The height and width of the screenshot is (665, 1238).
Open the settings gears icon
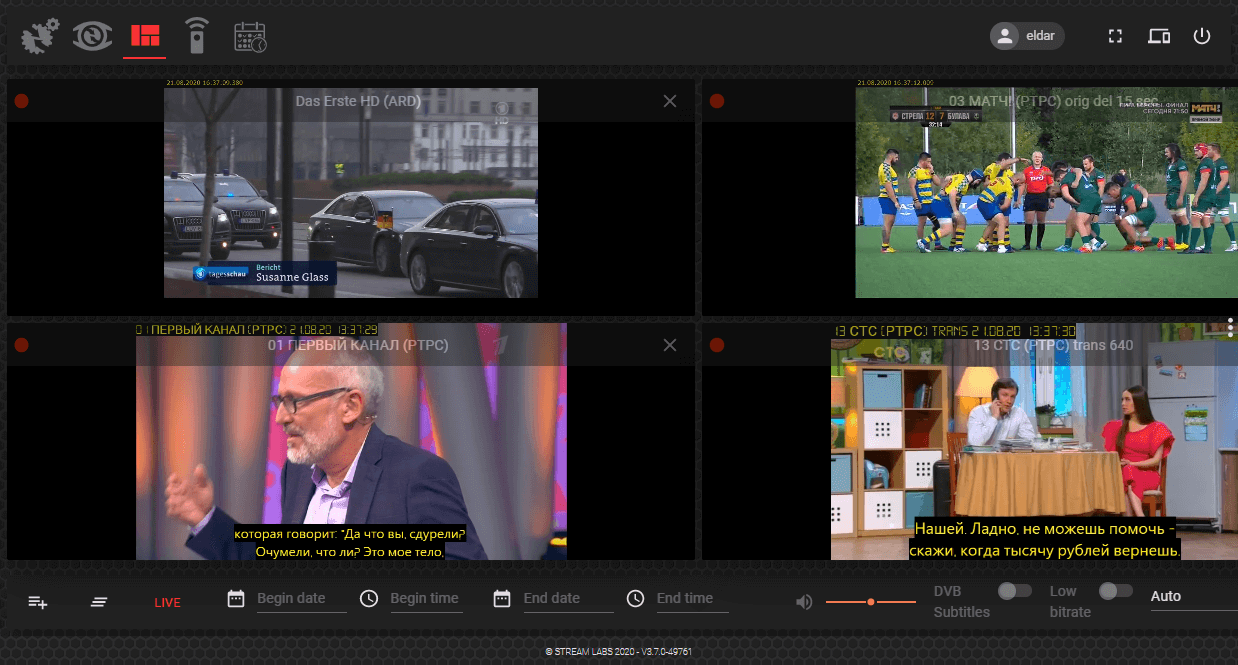[41, 37]
